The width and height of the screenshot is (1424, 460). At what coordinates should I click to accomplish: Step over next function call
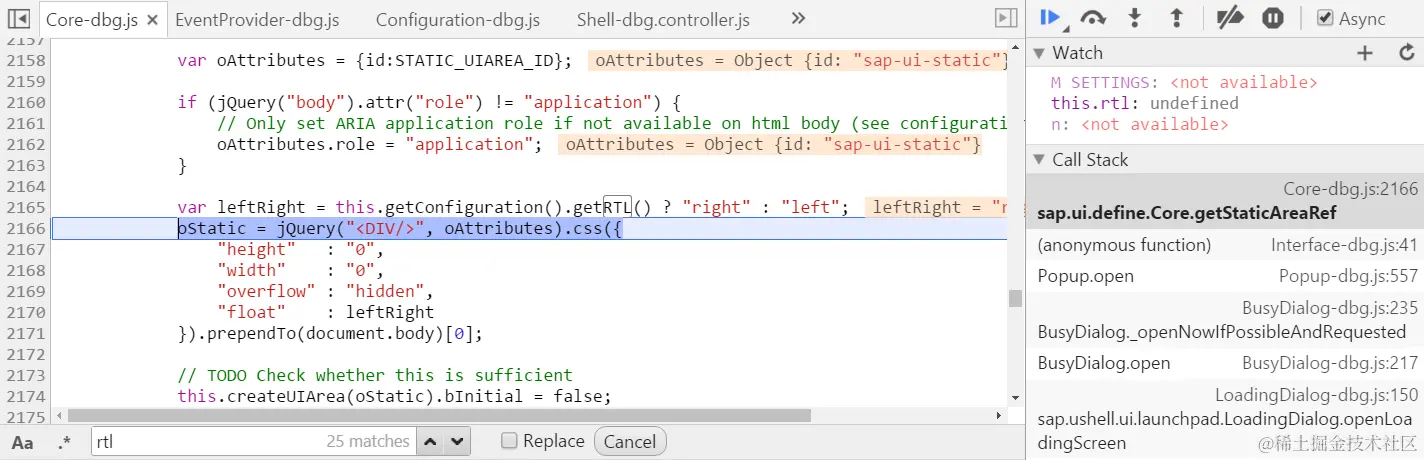[1093, 18]
